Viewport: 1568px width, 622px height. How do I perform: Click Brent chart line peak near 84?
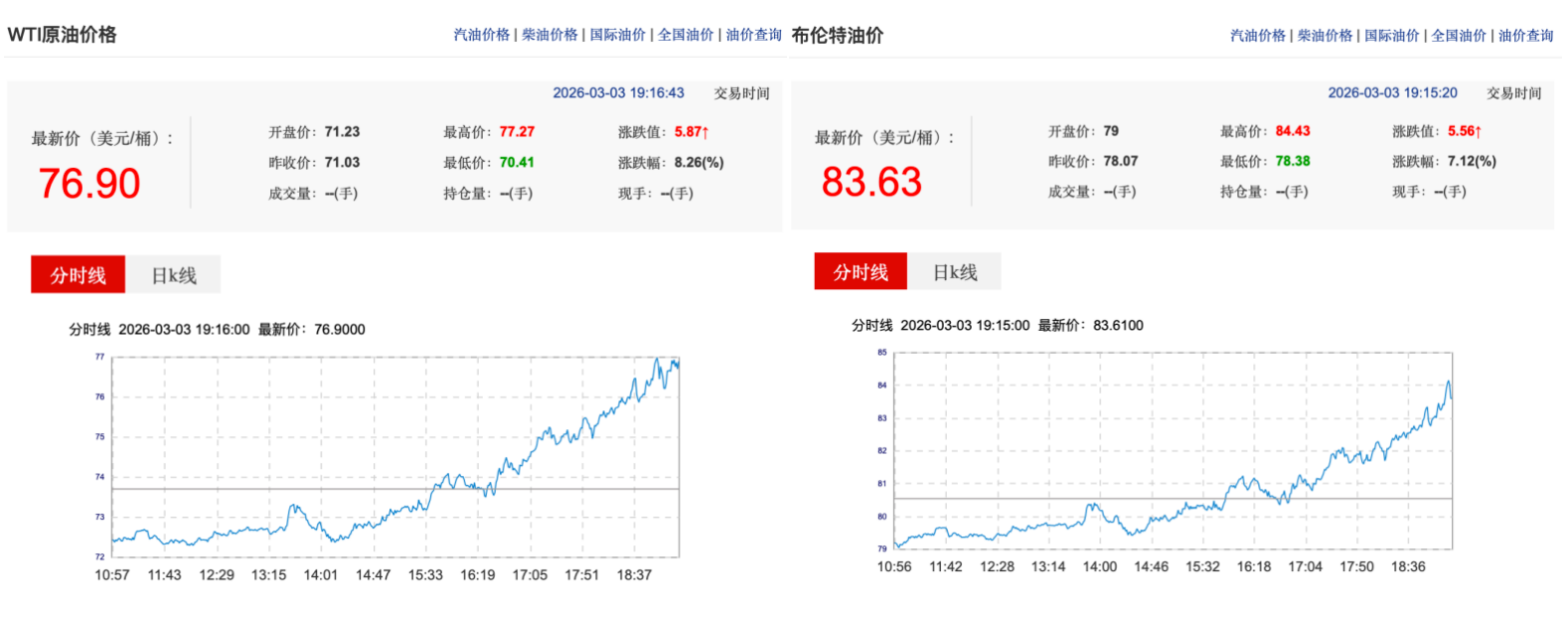1449,383
